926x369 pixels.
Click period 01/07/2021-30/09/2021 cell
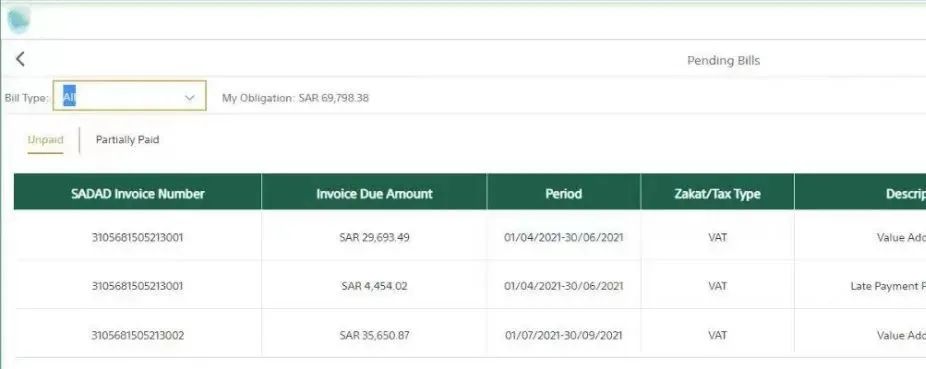(564, 335)
